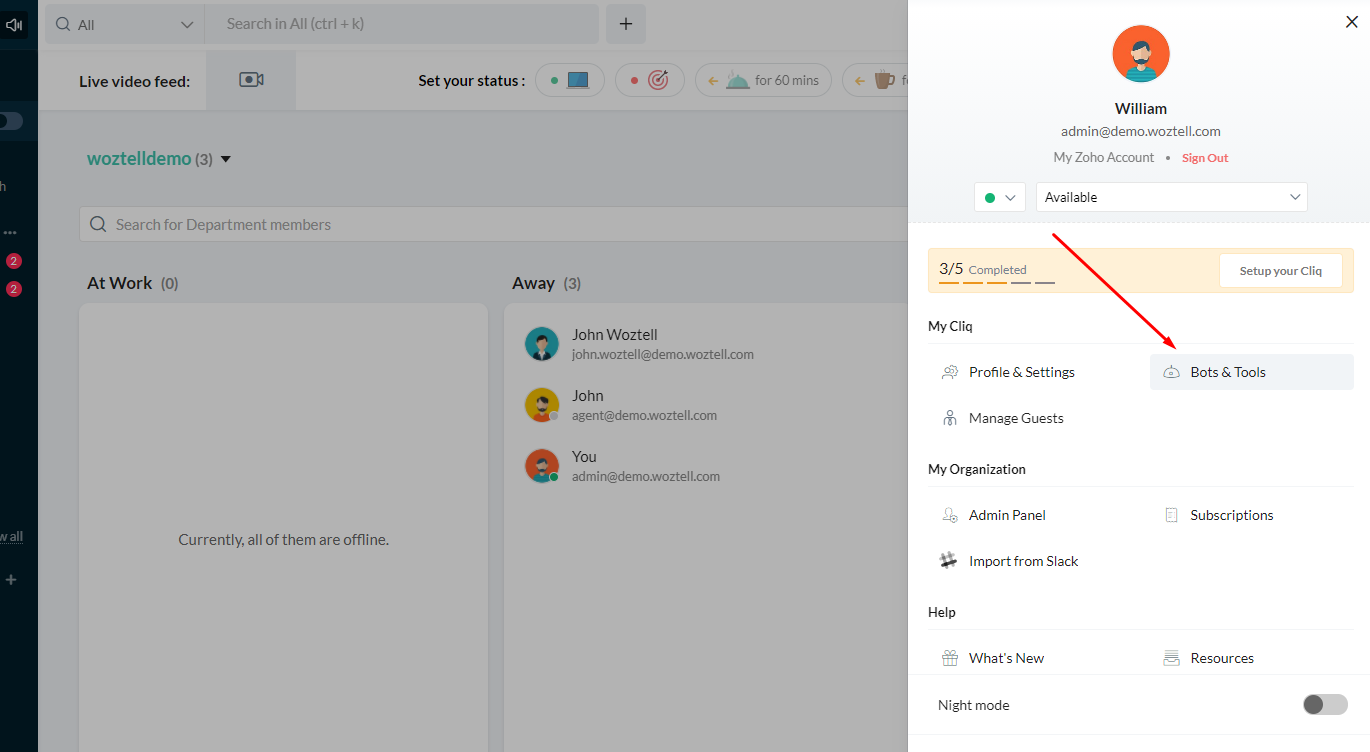Screen dimensions: 1370x752
Task: Click the Search in All field
Action: pyautogui.click(x=402, y=24)
